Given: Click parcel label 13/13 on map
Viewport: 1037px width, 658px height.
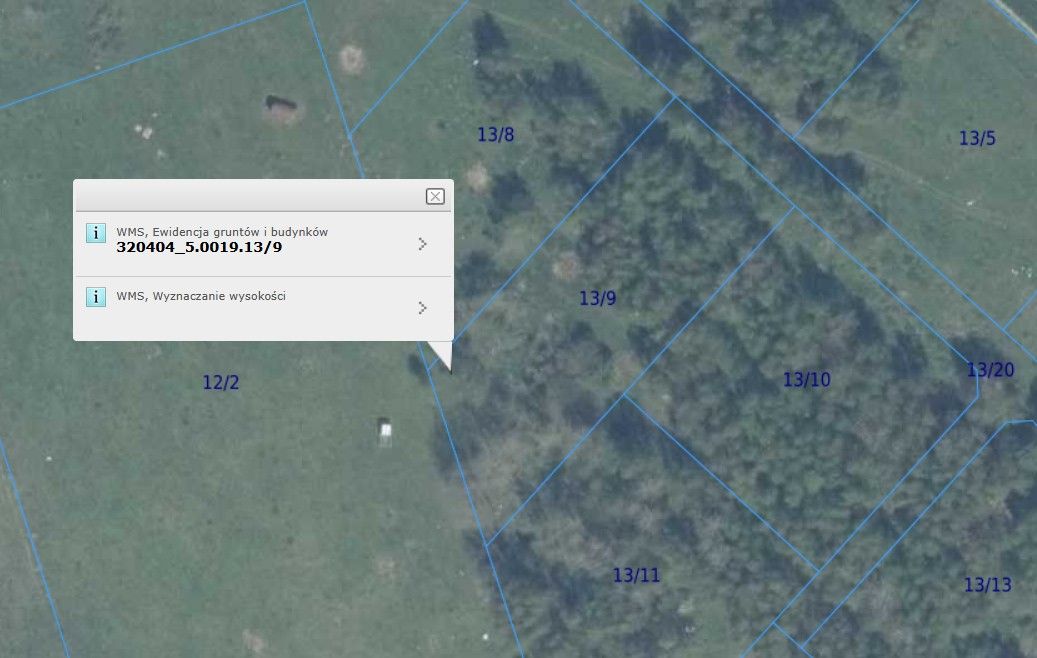Looking at the screenshot, I should tap(987, 585).
